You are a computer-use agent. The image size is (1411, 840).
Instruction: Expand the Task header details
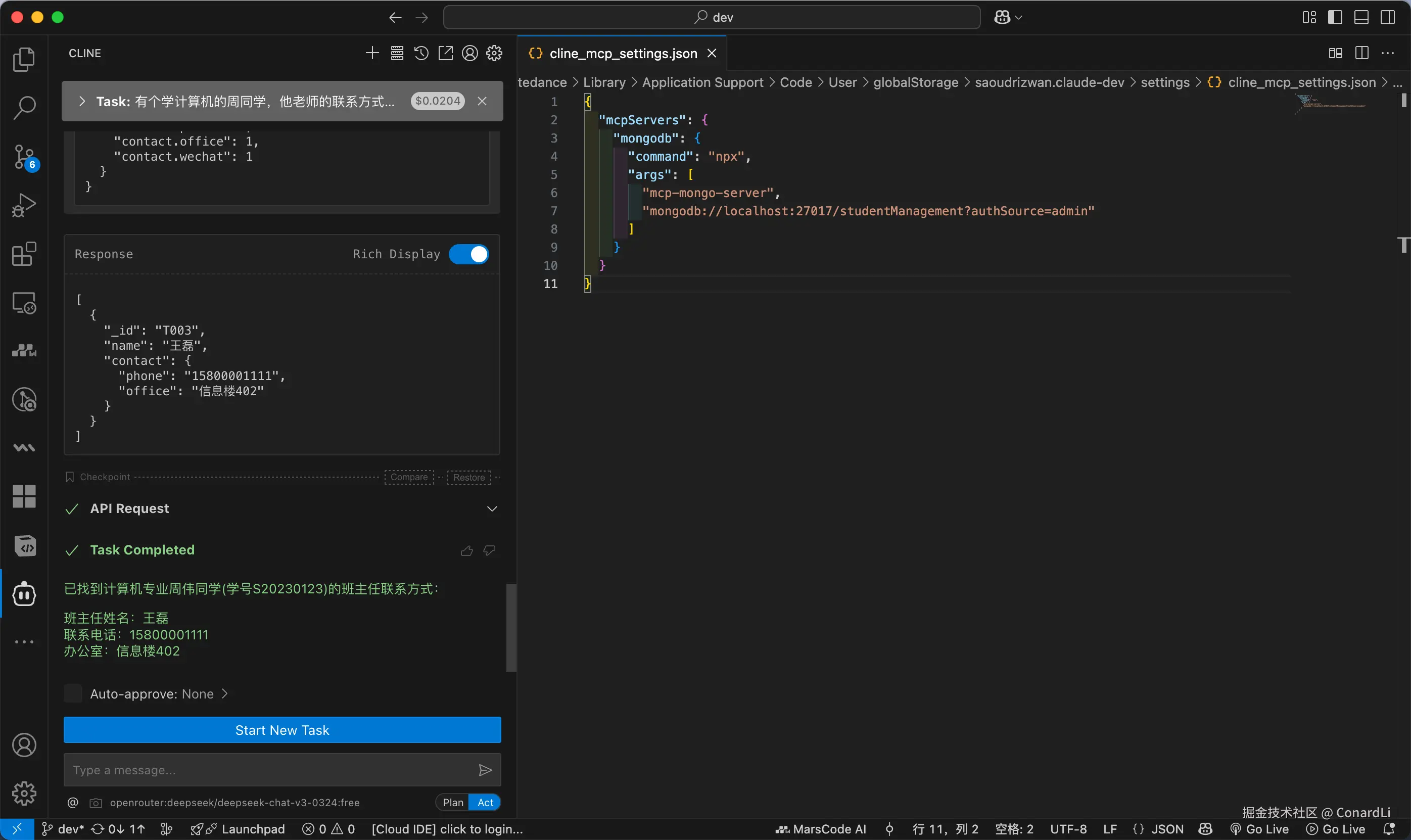tap(82, 101)
